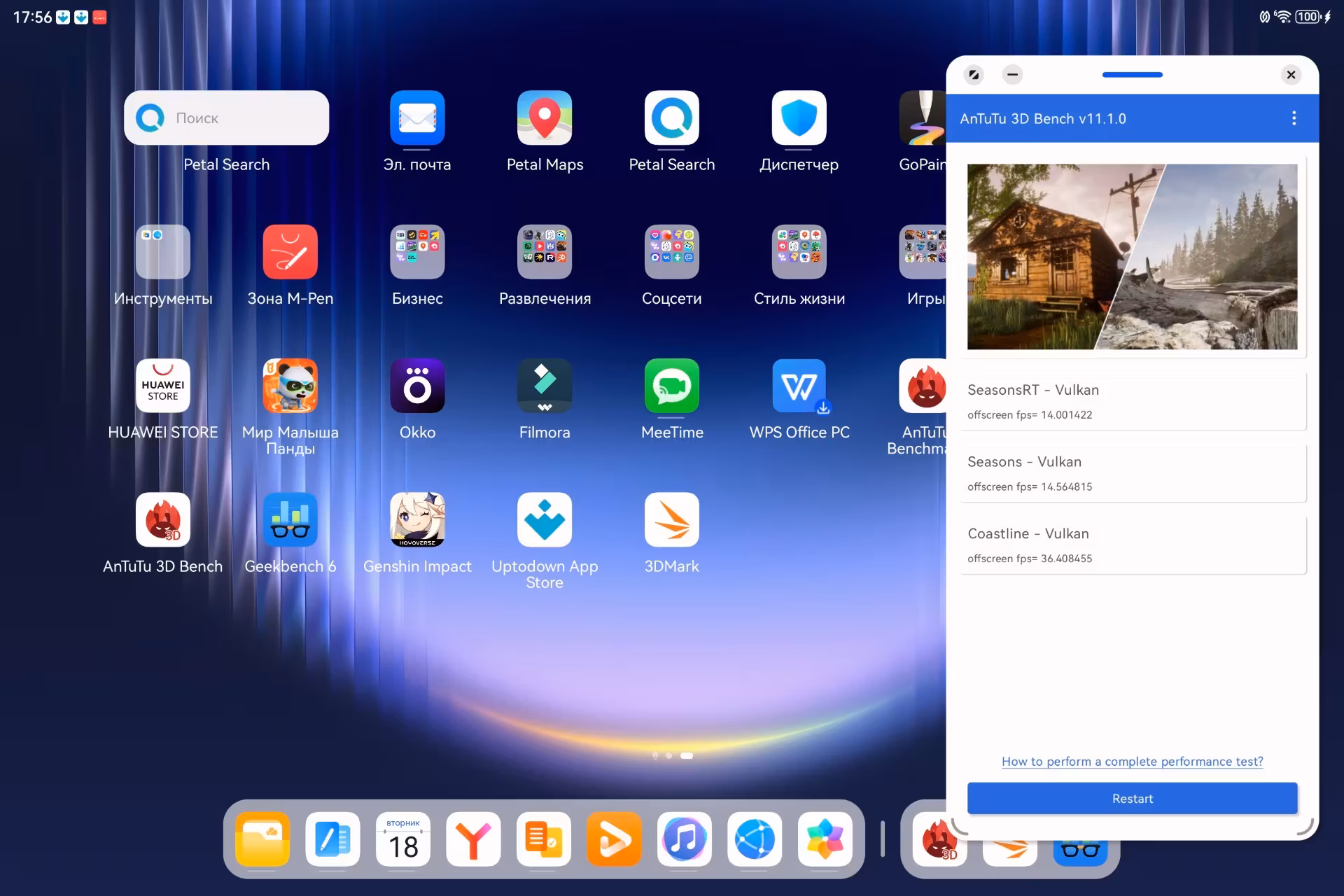Launch blue globe browser in dock
Screen dimensions: 1344x896
[755, 839]
